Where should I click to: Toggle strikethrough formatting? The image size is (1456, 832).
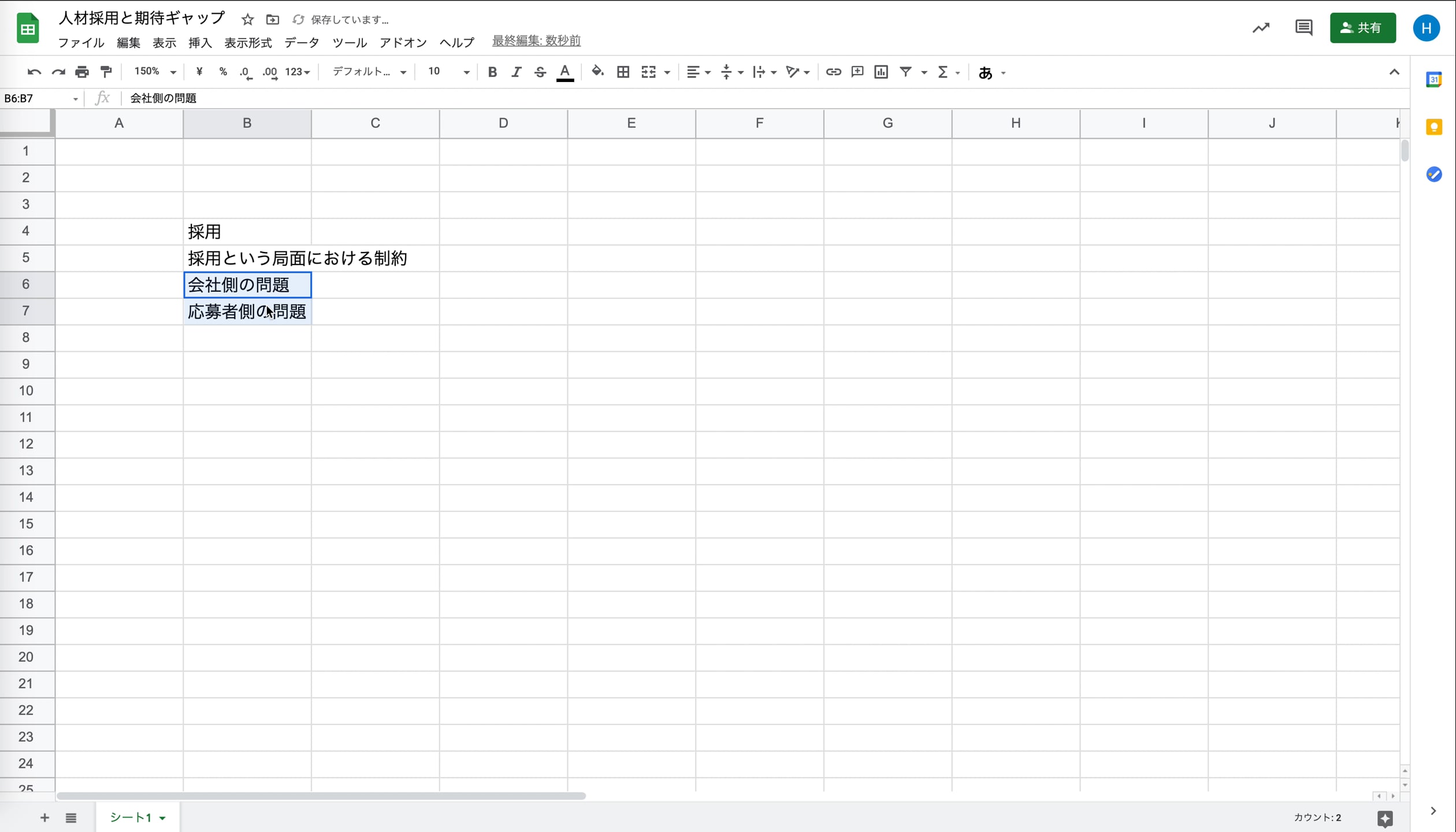coord(540,72)
